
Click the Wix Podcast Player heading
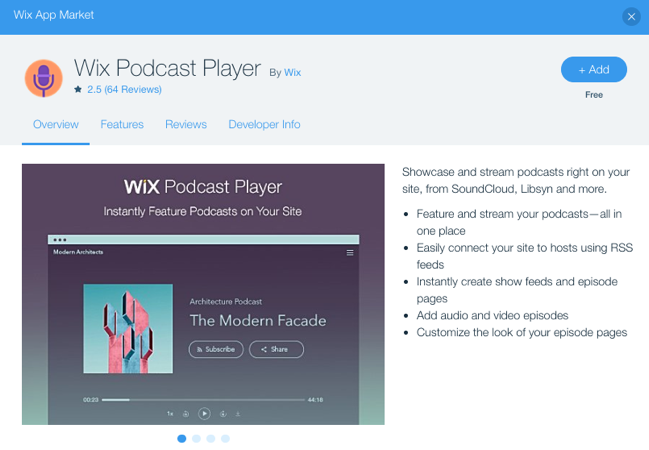(x=168, y=68)
